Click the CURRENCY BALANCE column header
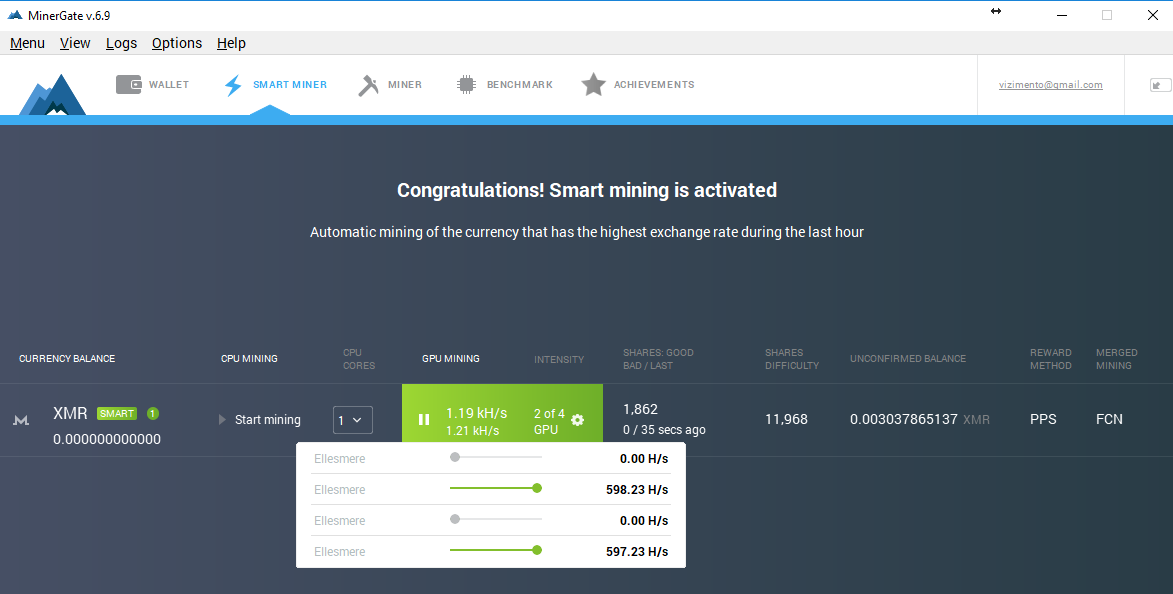Image resolution: width=1173 pixels, height=594 pixels. point(67,359)
